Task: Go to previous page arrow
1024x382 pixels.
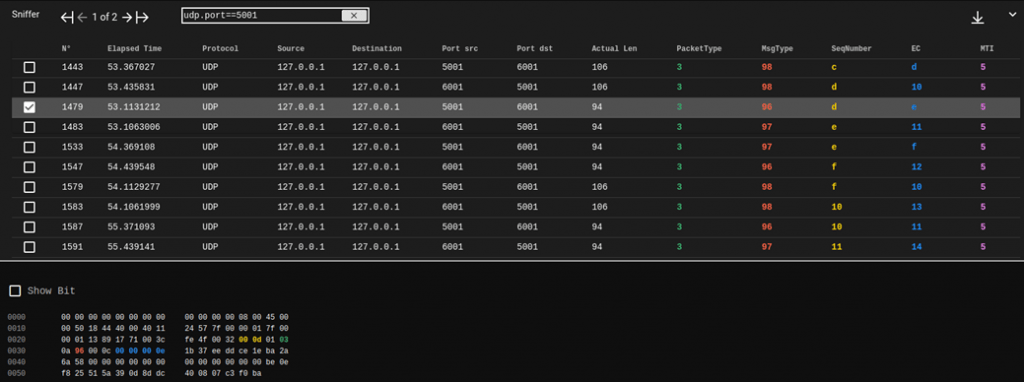Action: pyautogui.click(x=82, y=18)
